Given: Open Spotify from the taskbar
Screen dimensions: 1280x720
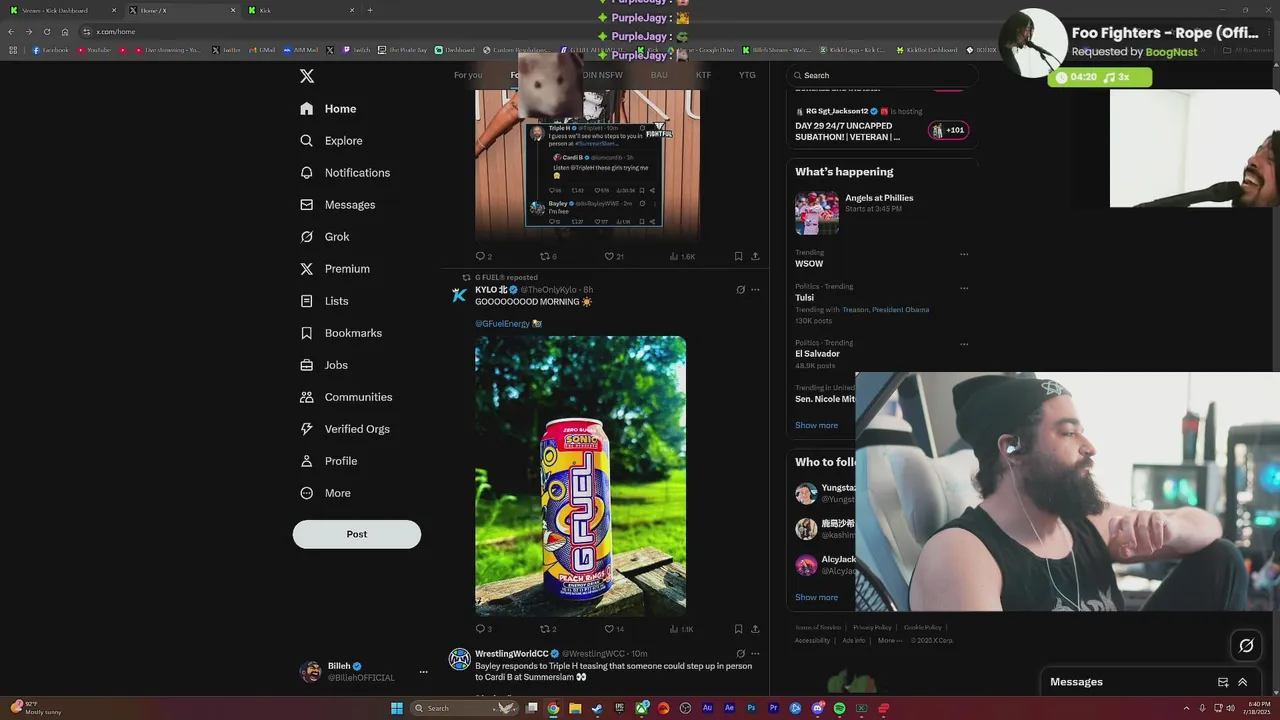Looking at the screenshot, I should pyautogui.click(x=839, y=708).
